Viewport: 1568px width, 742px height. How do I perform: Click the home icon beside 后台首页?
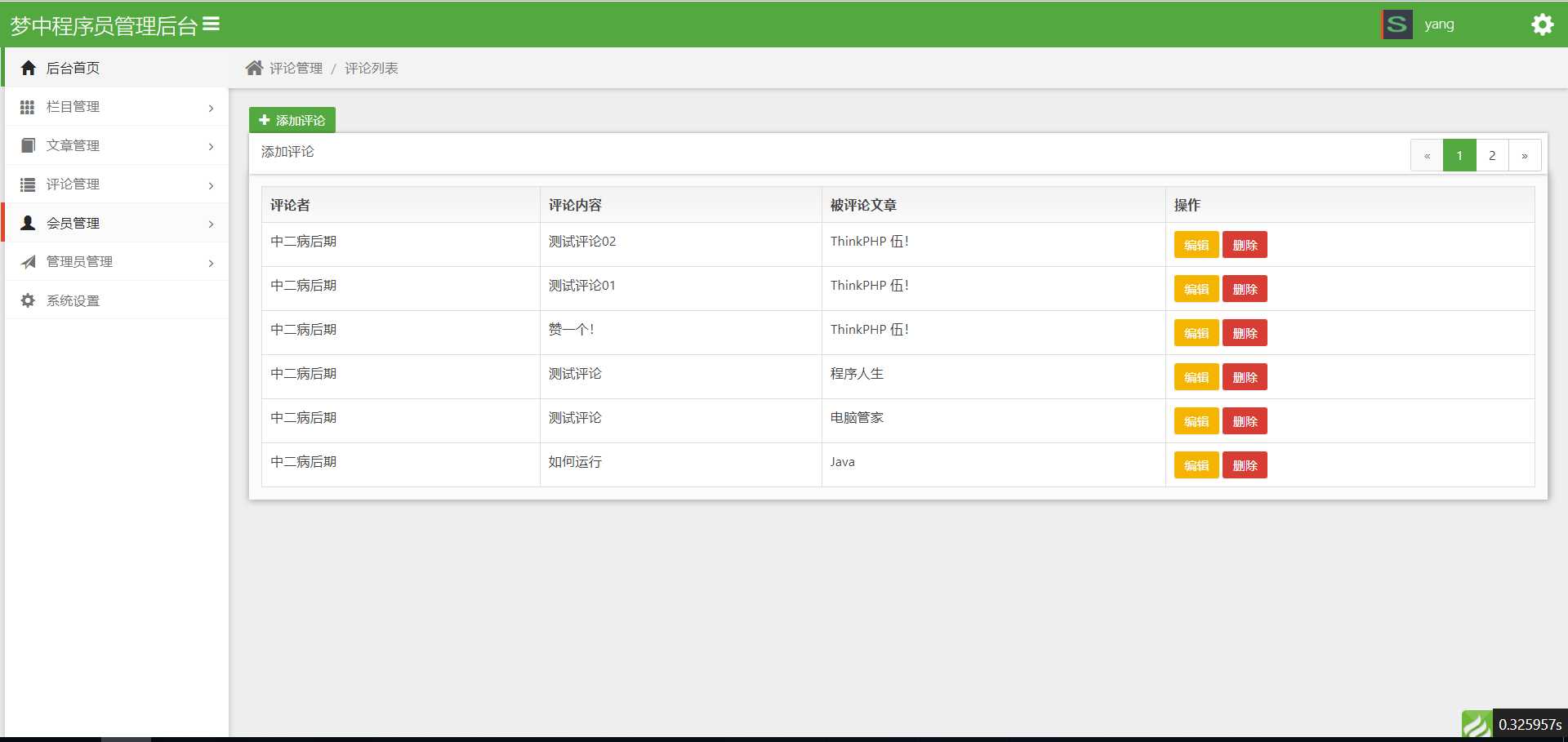pyautogui.click(x=29, y=68)
